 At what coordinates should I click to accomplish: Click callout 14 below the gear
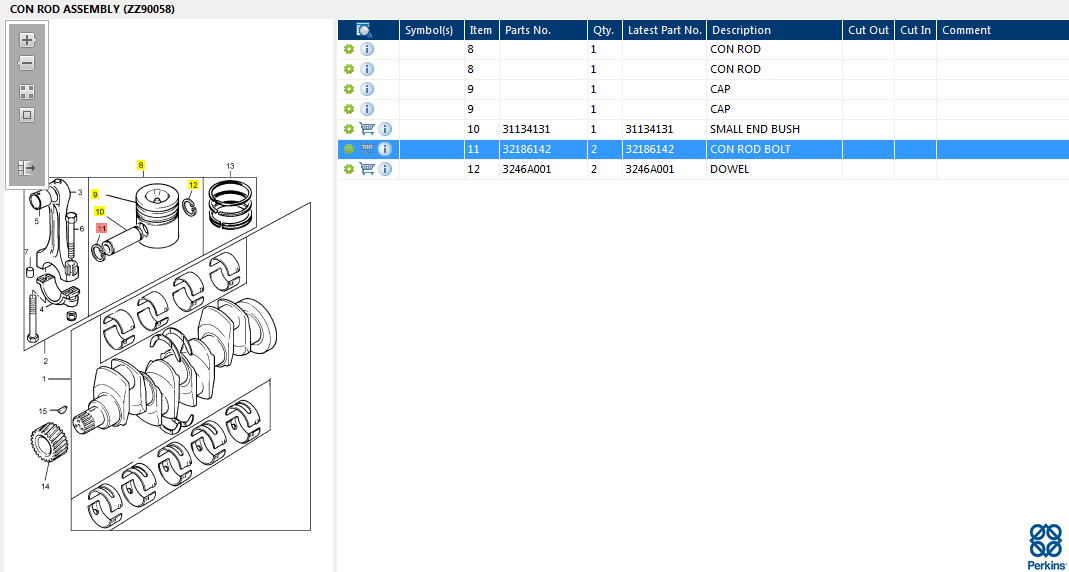pos(46,486)
